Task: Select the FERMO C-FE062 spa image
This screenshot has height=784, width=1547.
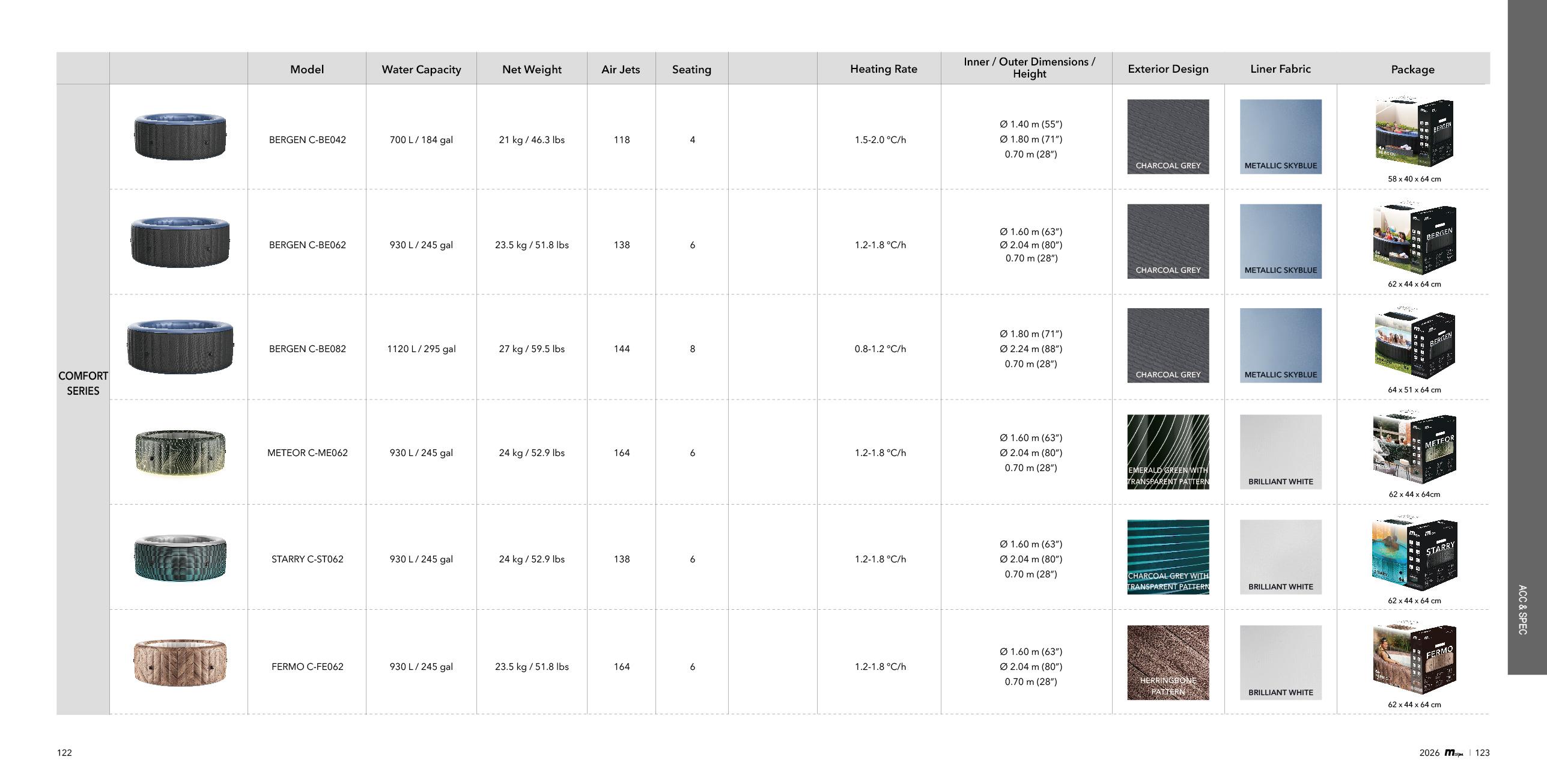Action: (180, 662)
